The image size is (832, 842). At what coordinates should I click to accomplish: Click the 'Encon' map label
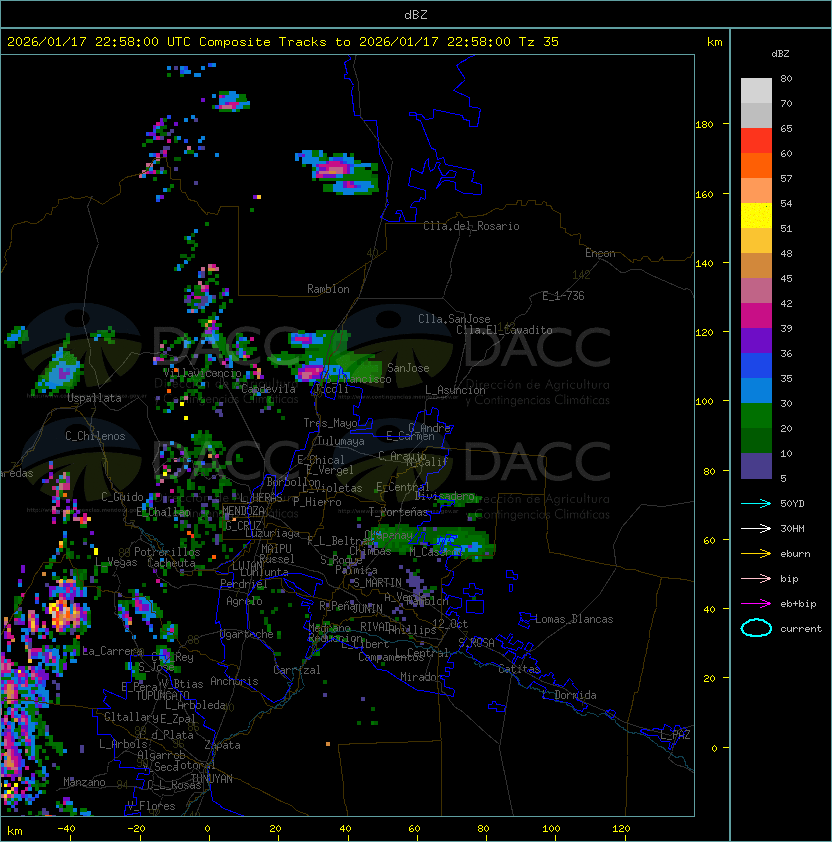click(600, 253)
